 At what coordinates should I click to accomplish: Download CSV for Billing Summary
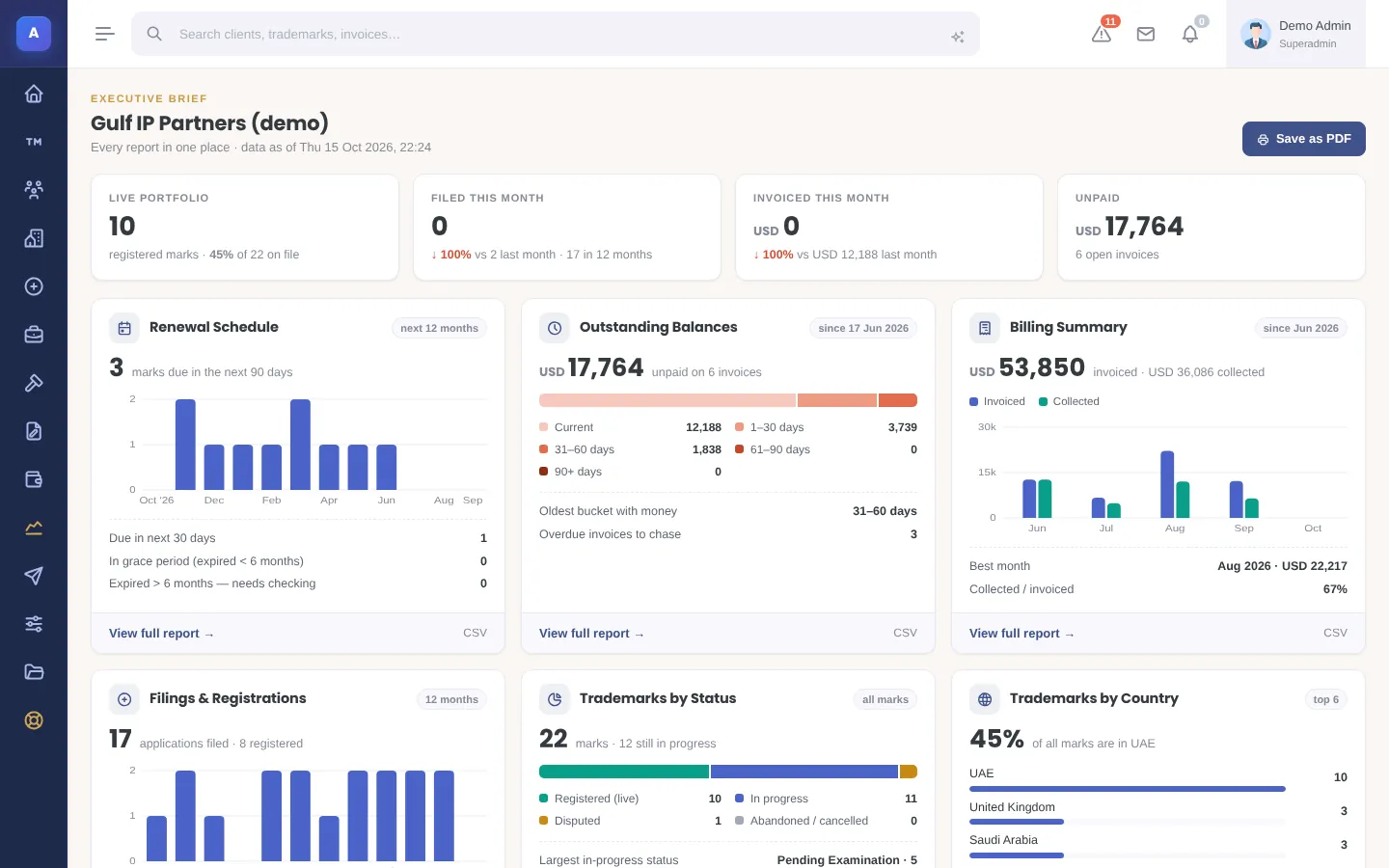click(x=1335, y=633)
